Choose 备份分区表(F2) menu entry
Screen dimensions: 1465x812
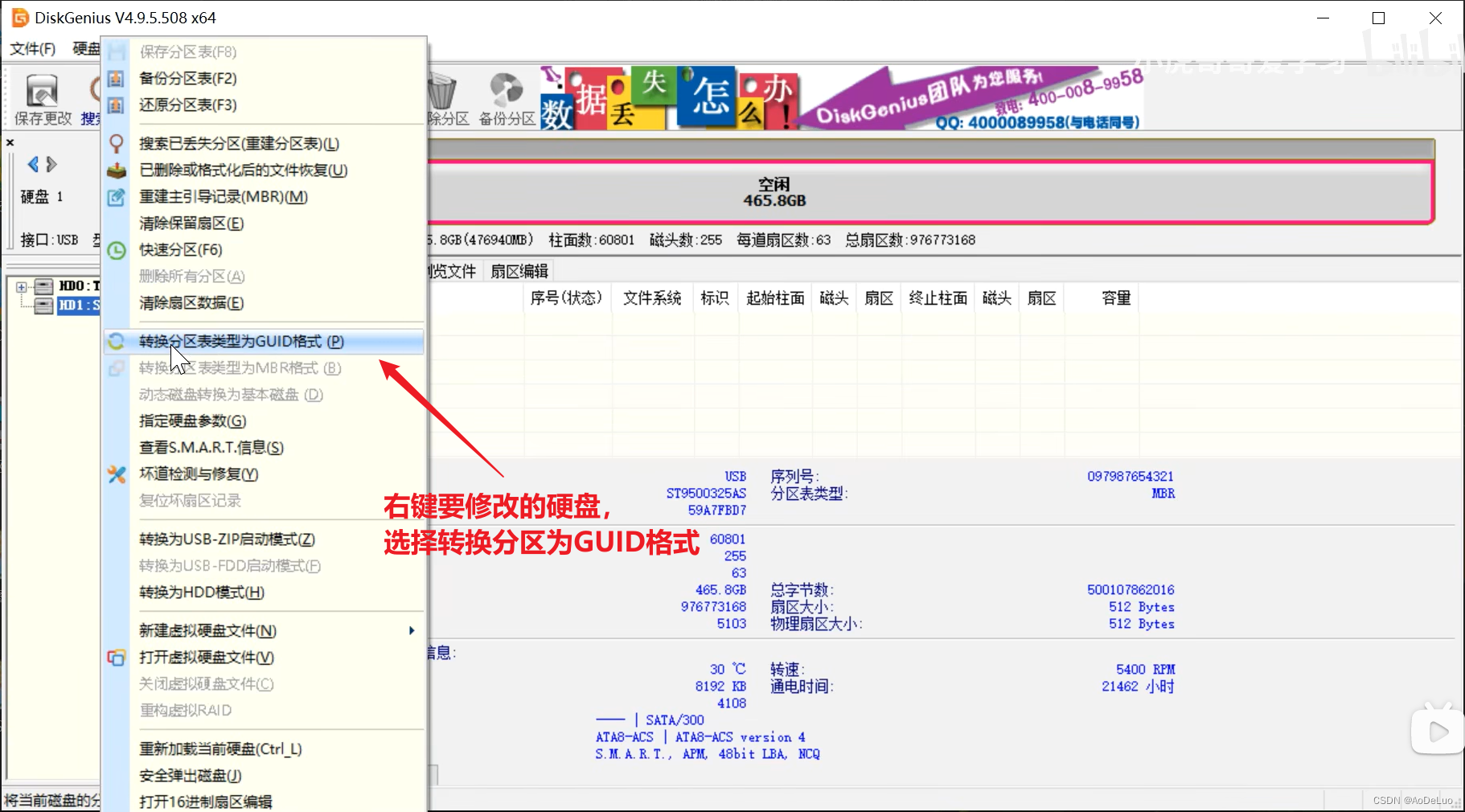(265, 78)
